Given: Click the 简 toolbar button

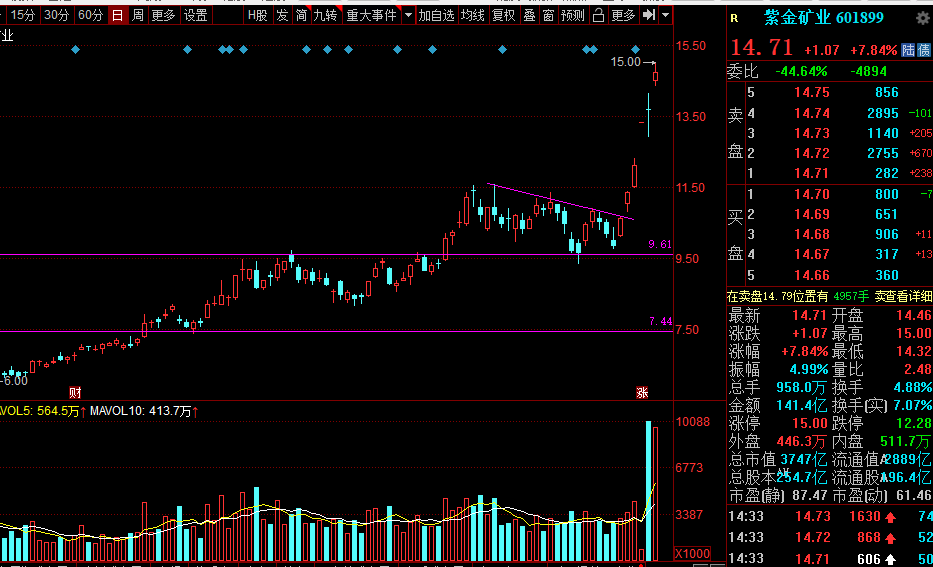Looking at the screenshot, I should tap(302, 15).
